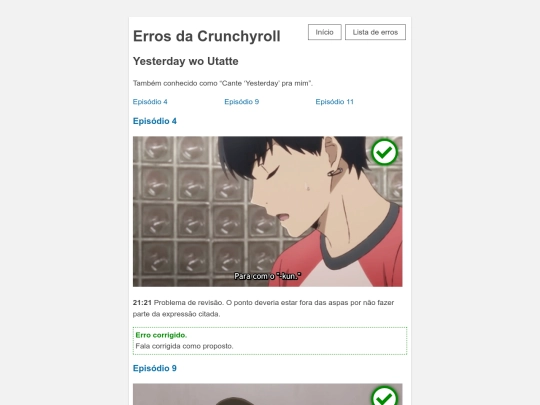Click the Erro corrigido status box
The height and width of the screenshot is (405, 540).
(270, 341)
